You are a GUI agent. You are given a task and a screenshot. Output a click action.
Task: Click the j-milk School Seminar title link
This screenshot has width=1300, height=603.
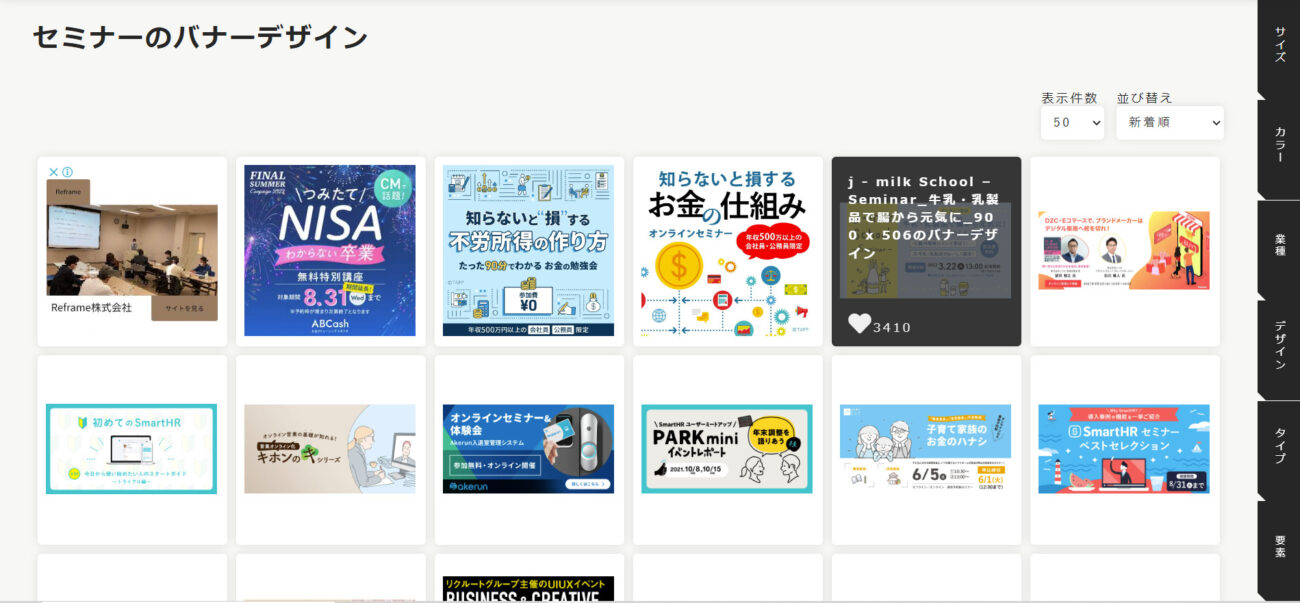click(x=923, y=217)
